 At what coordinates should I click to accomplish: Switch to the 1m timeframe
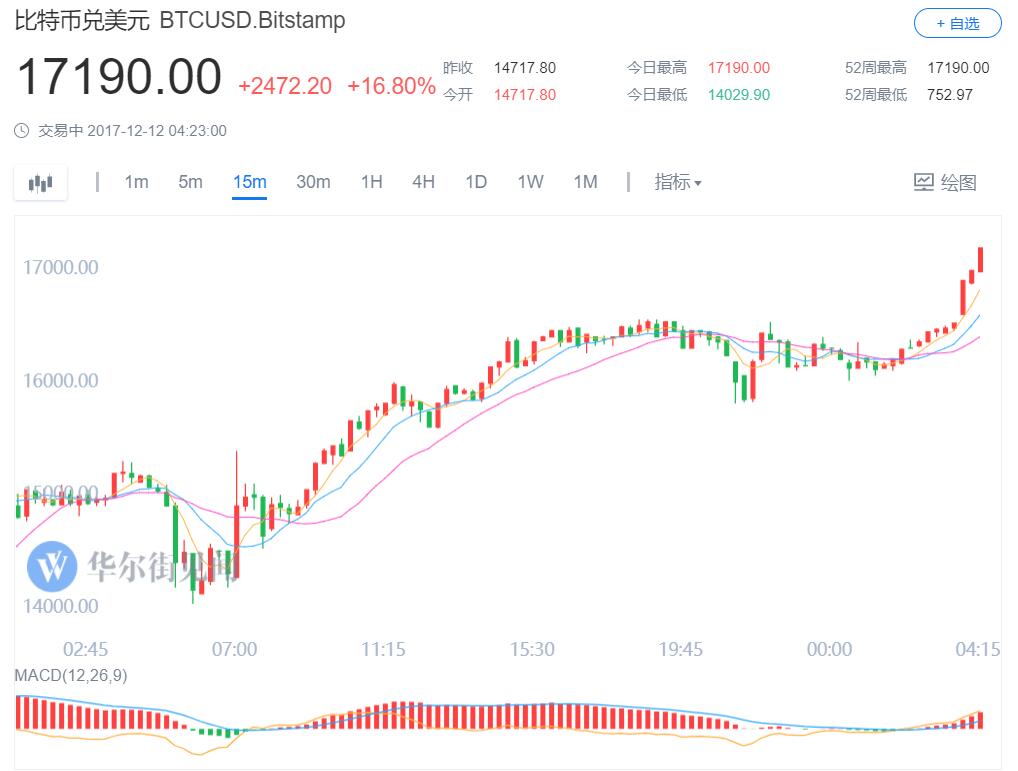pyautogui.click(x=136, y=182)
